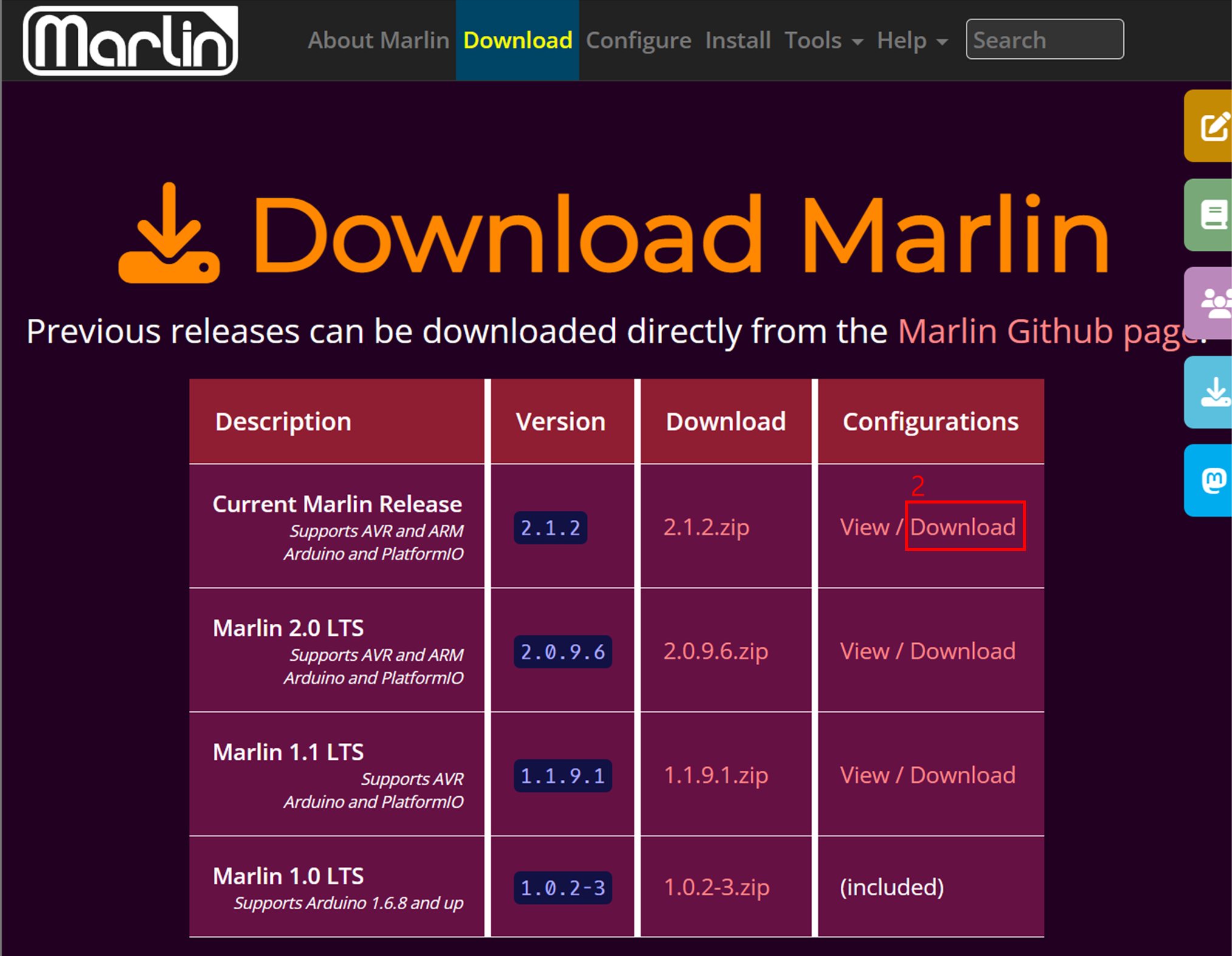Click the Marlin 2.0 LTS title
1232x956 pixels.
tap(289, 628)
